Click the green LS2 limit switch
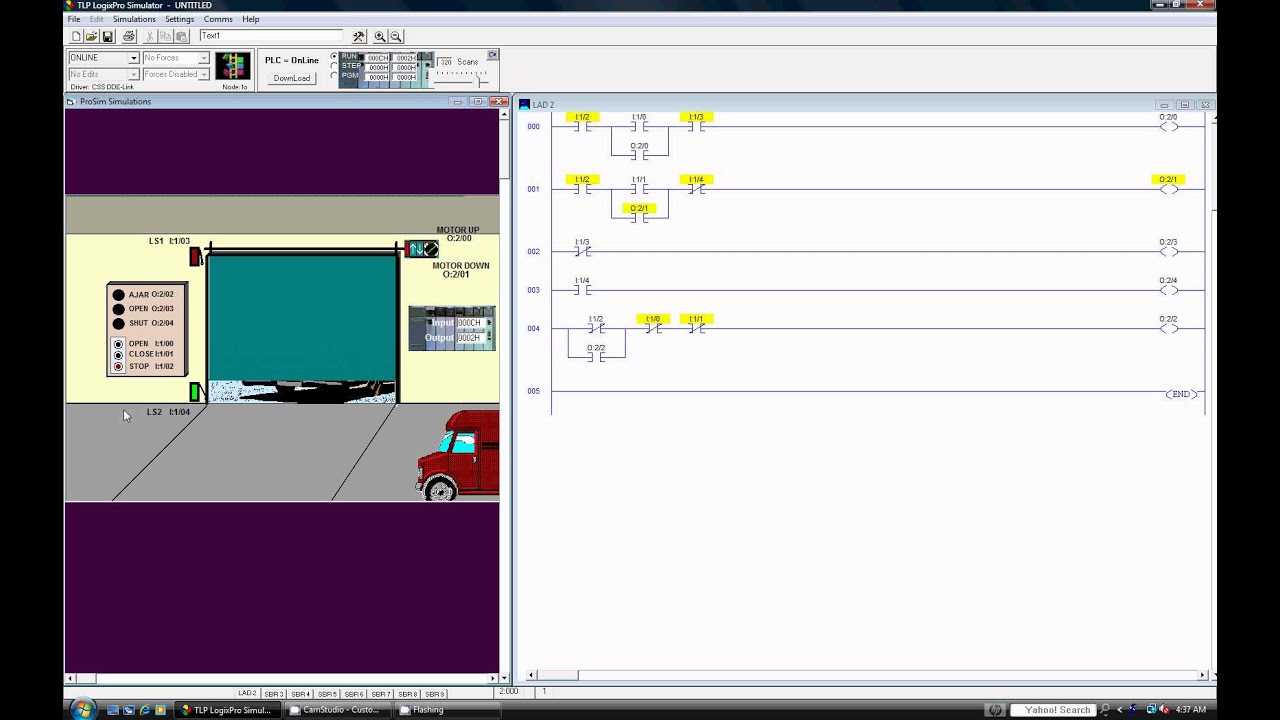The height and width of the screenshot is (720, 1280). click(195, 393)
